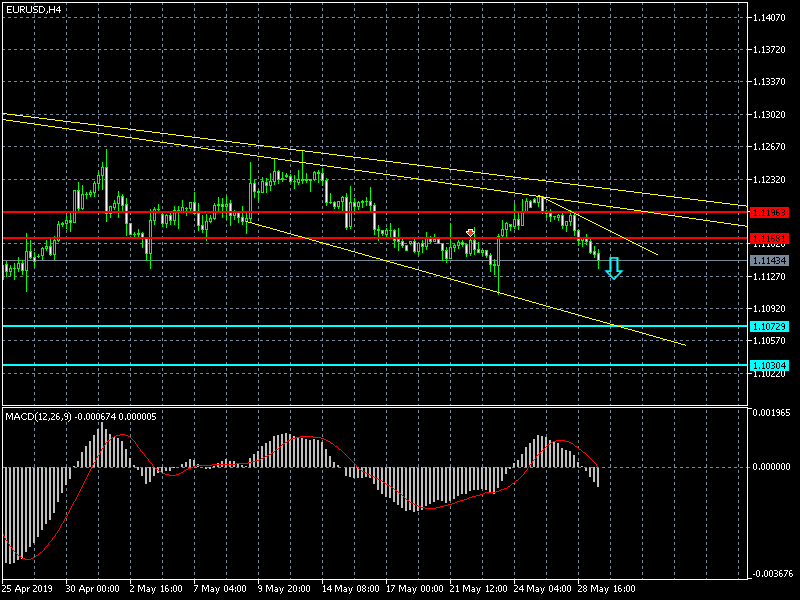Click the 28 May 16:00 time label
The width and height of the screenshot is (800, 600).
[x=607, y=589]
